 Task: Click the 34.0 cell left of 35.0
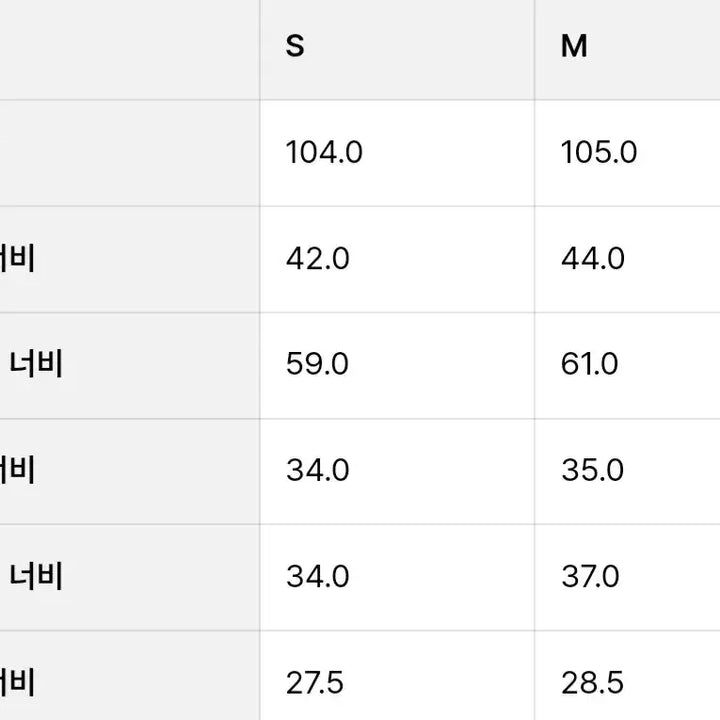pyautogui.click(x=318, y=471)
